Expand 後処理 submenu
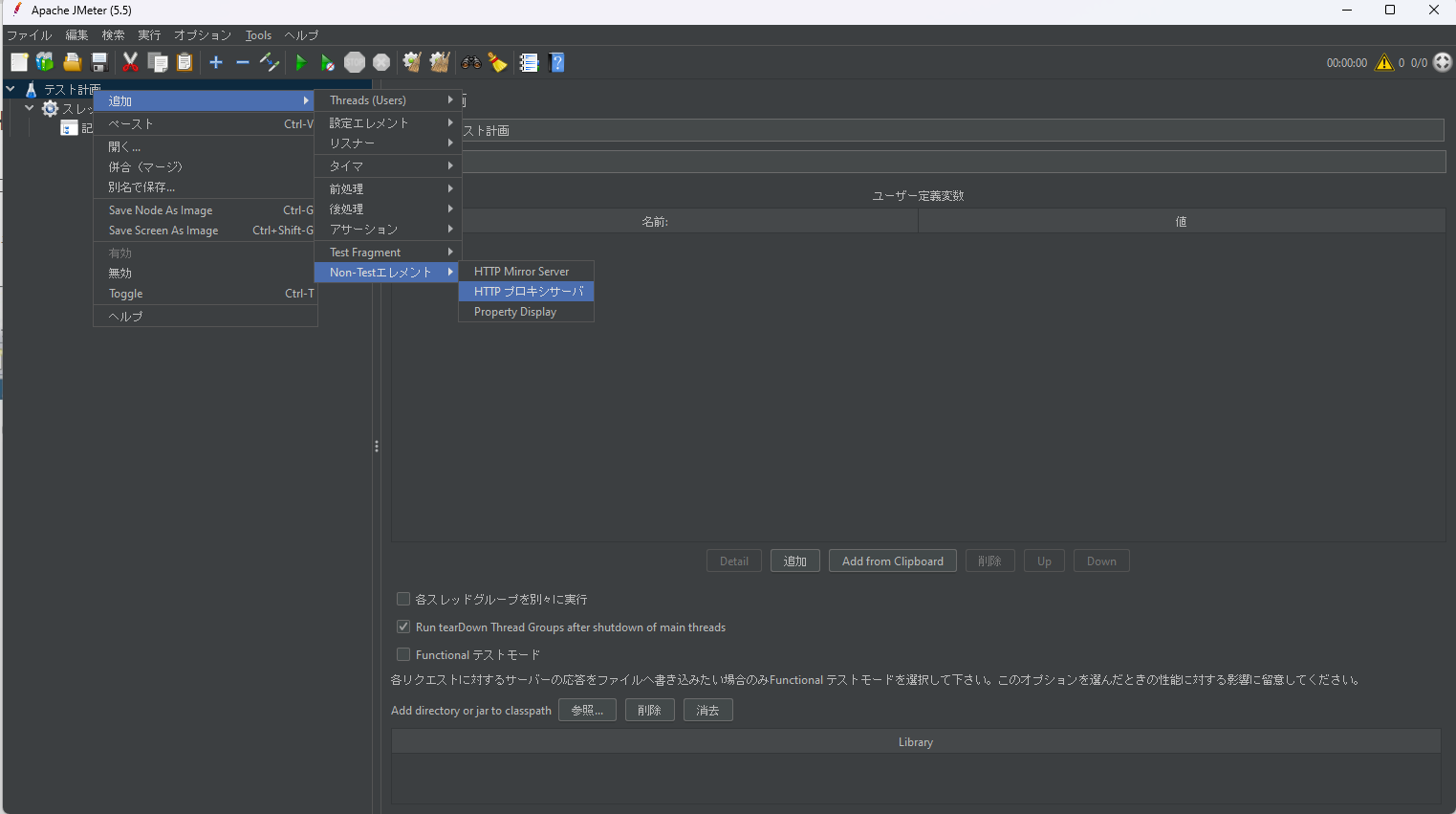This screenshot has width=1456, height=814. pyautogui.click(x=388, y=209)
